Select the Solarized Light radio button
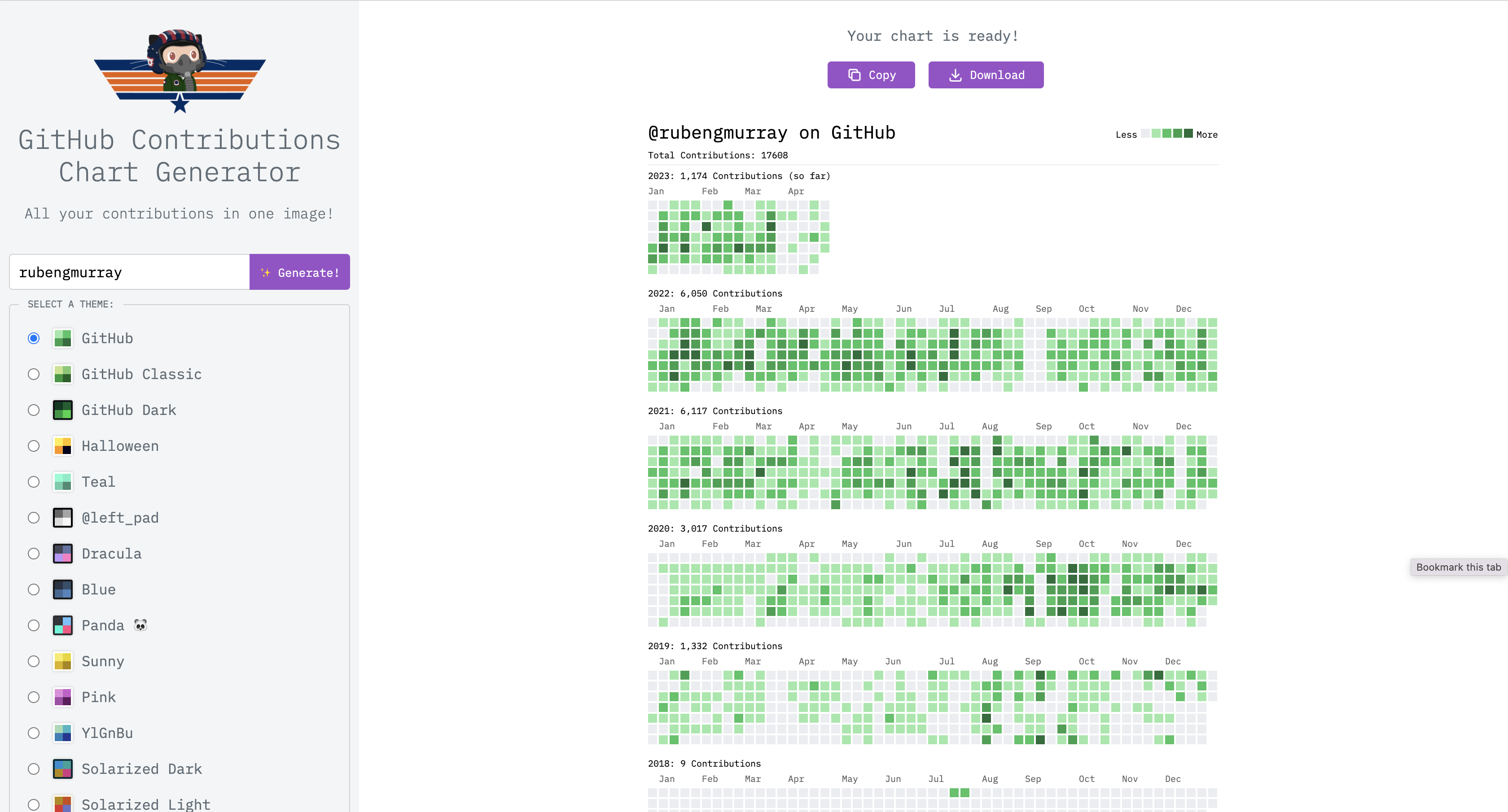1508x812 pixels. point(34,804)
